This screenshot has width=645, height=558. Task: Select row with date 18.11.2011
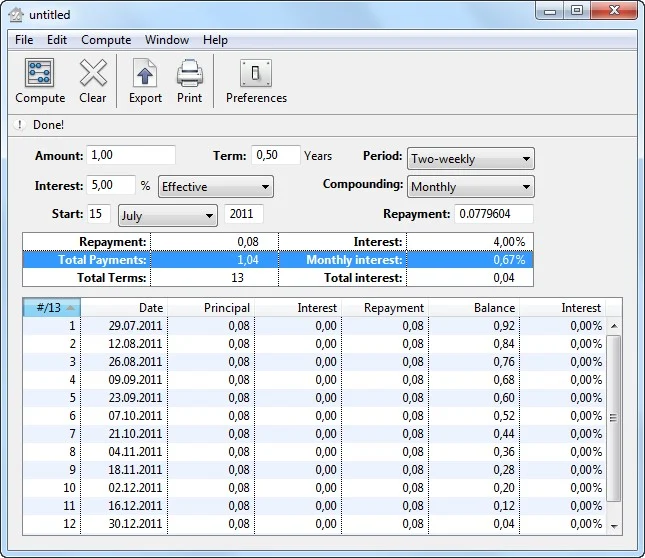tap(314, 470)
